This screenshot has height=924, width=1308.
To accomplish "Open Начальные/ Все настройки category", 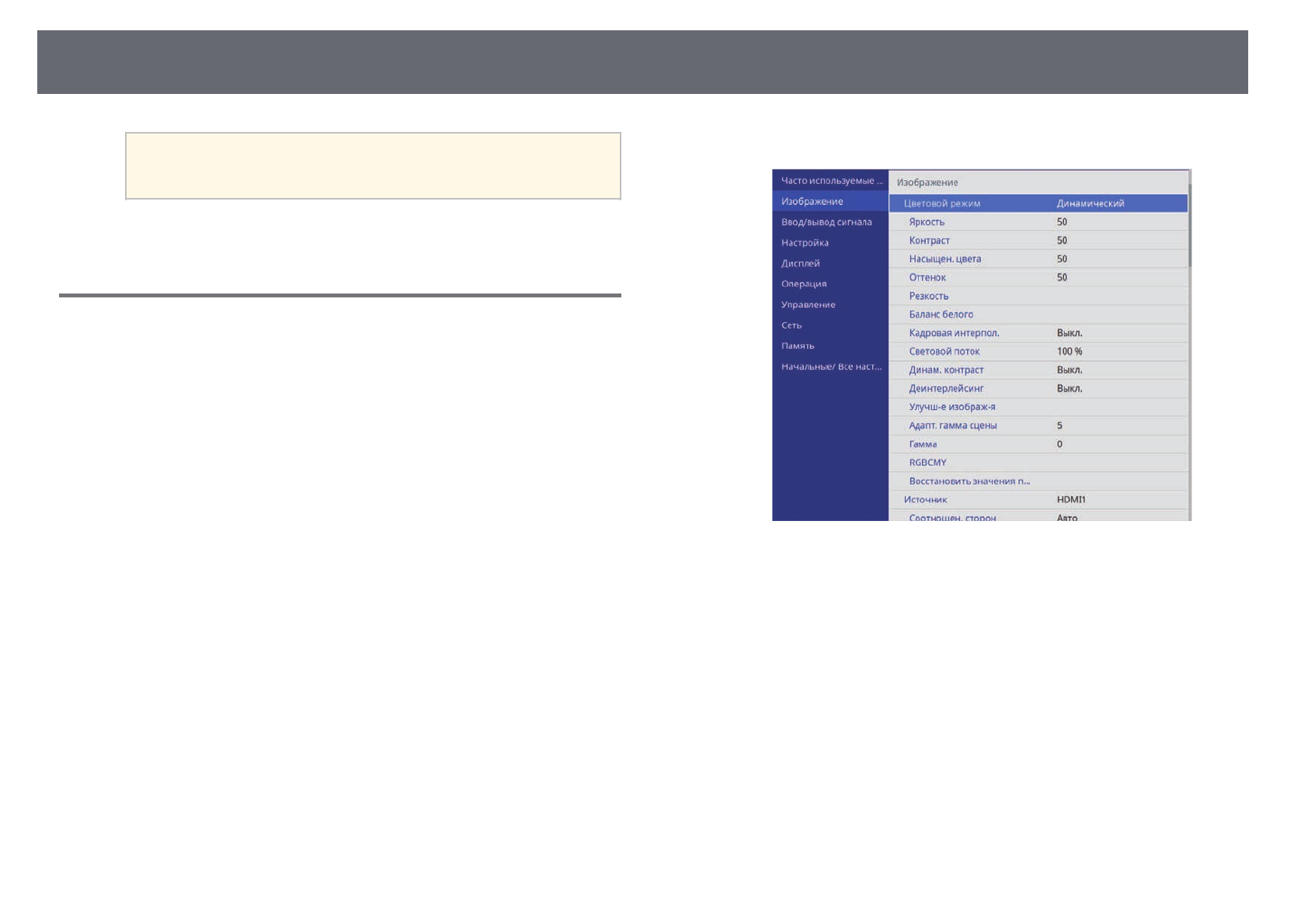I will click(830, 366).
